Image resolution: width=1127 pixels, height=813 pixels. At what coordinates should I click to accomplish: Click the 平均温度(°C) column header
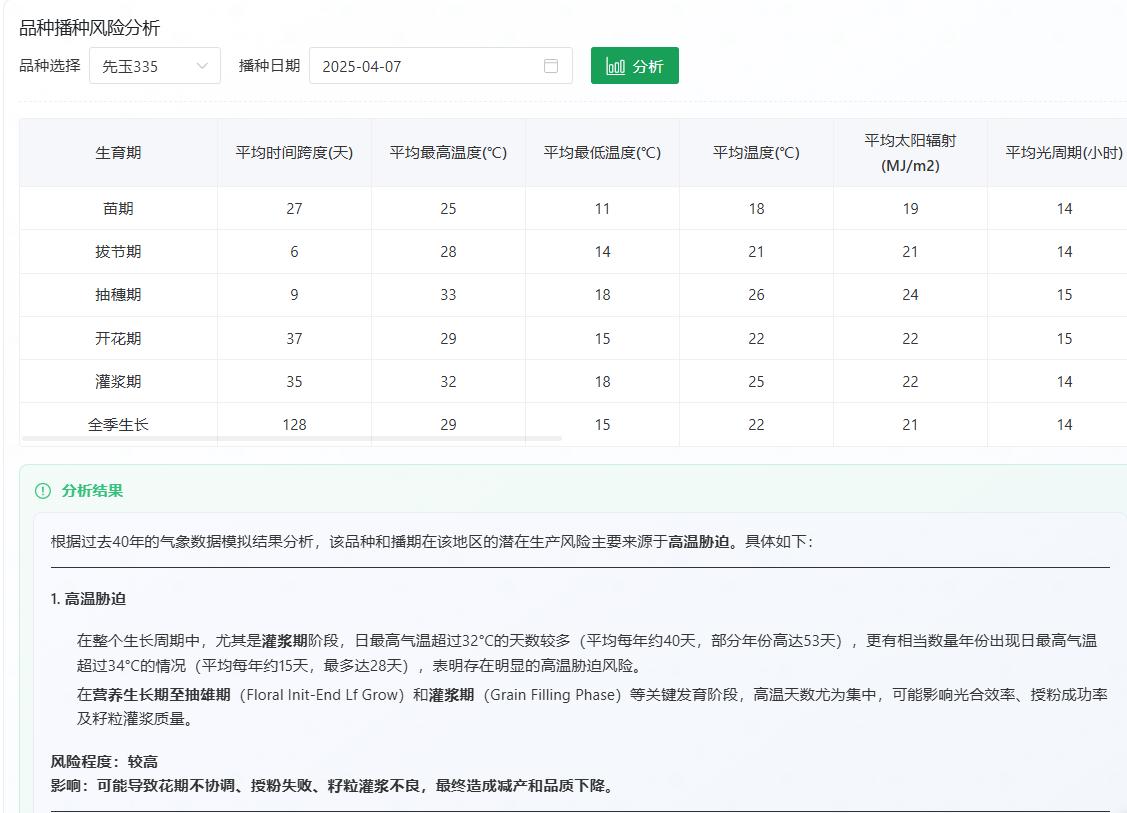756,152
